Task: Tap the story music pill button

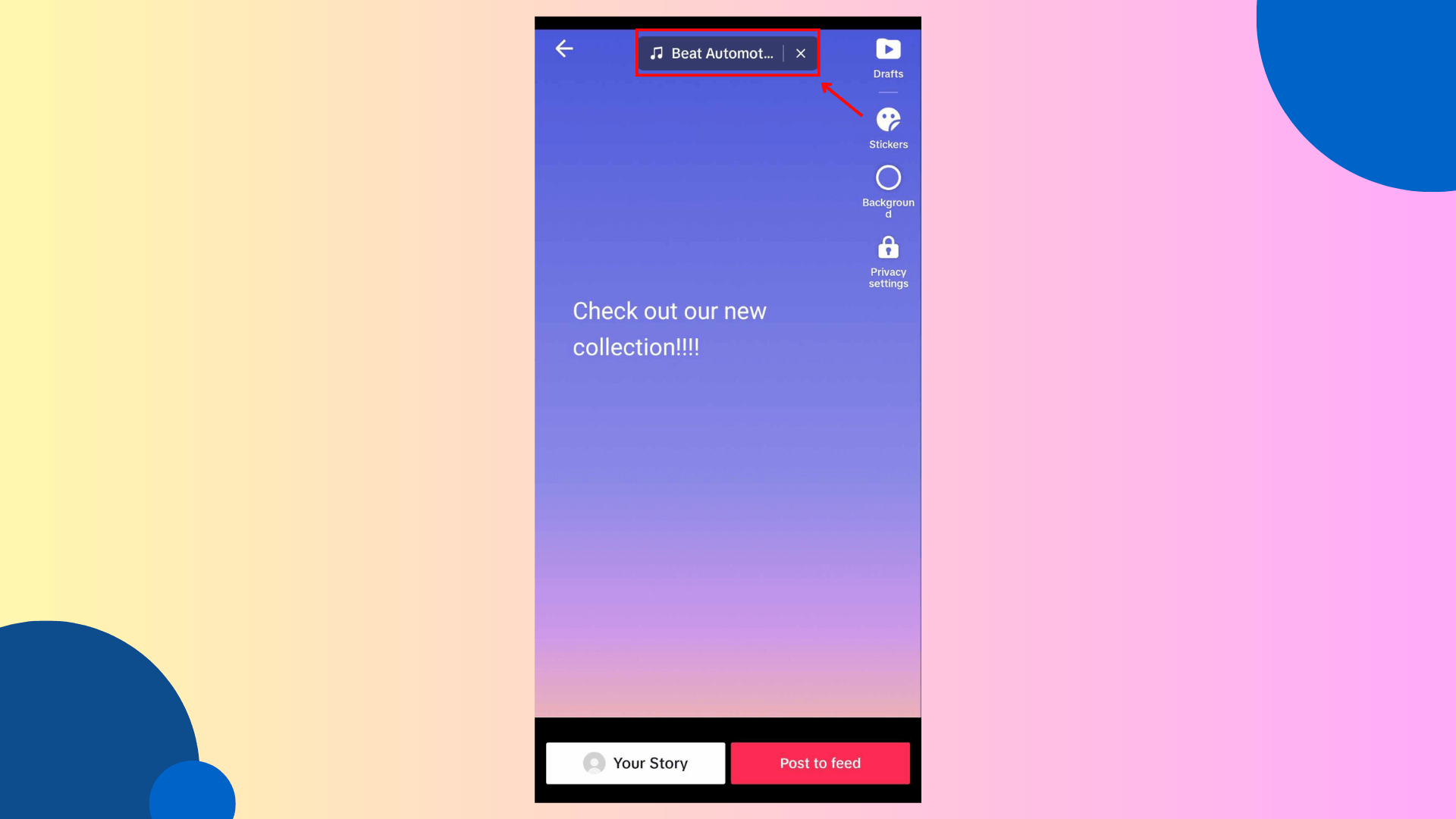Action: coord(727,53)
